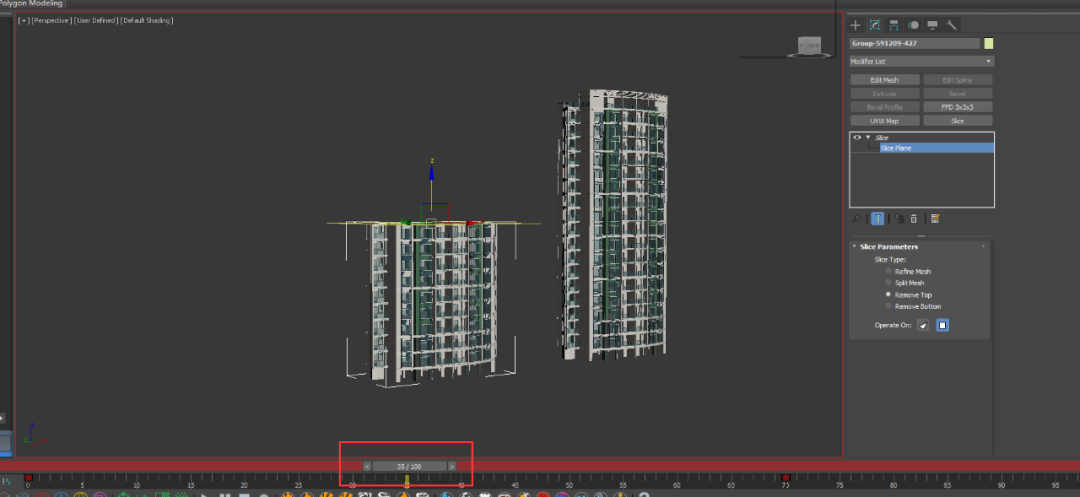The image size is (1080, 497).
Task: Click the Group-591209-427 name field
Action: pyautogui.click(x=915, y=43)
